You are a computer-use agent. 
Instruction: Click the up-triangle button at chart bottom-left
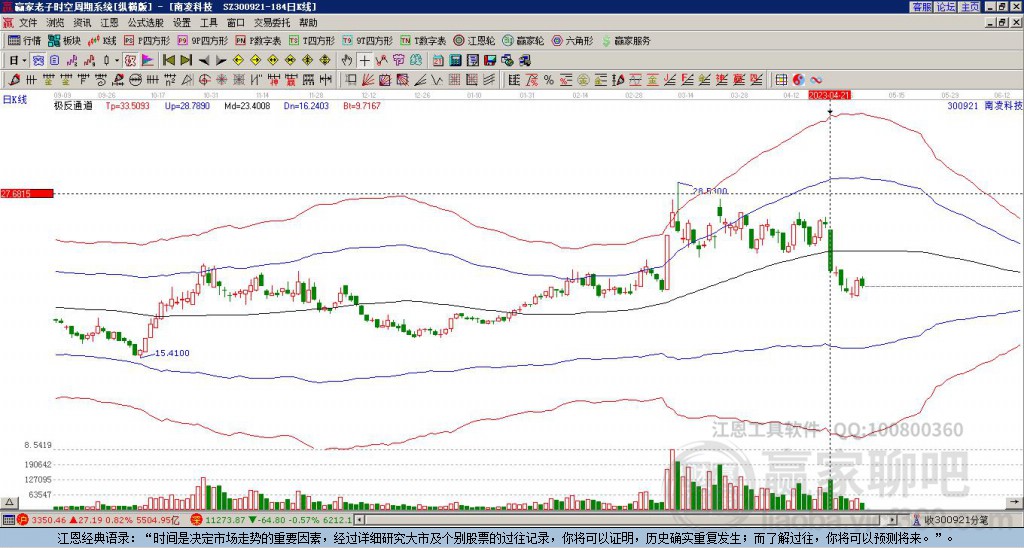click(9, 502)
